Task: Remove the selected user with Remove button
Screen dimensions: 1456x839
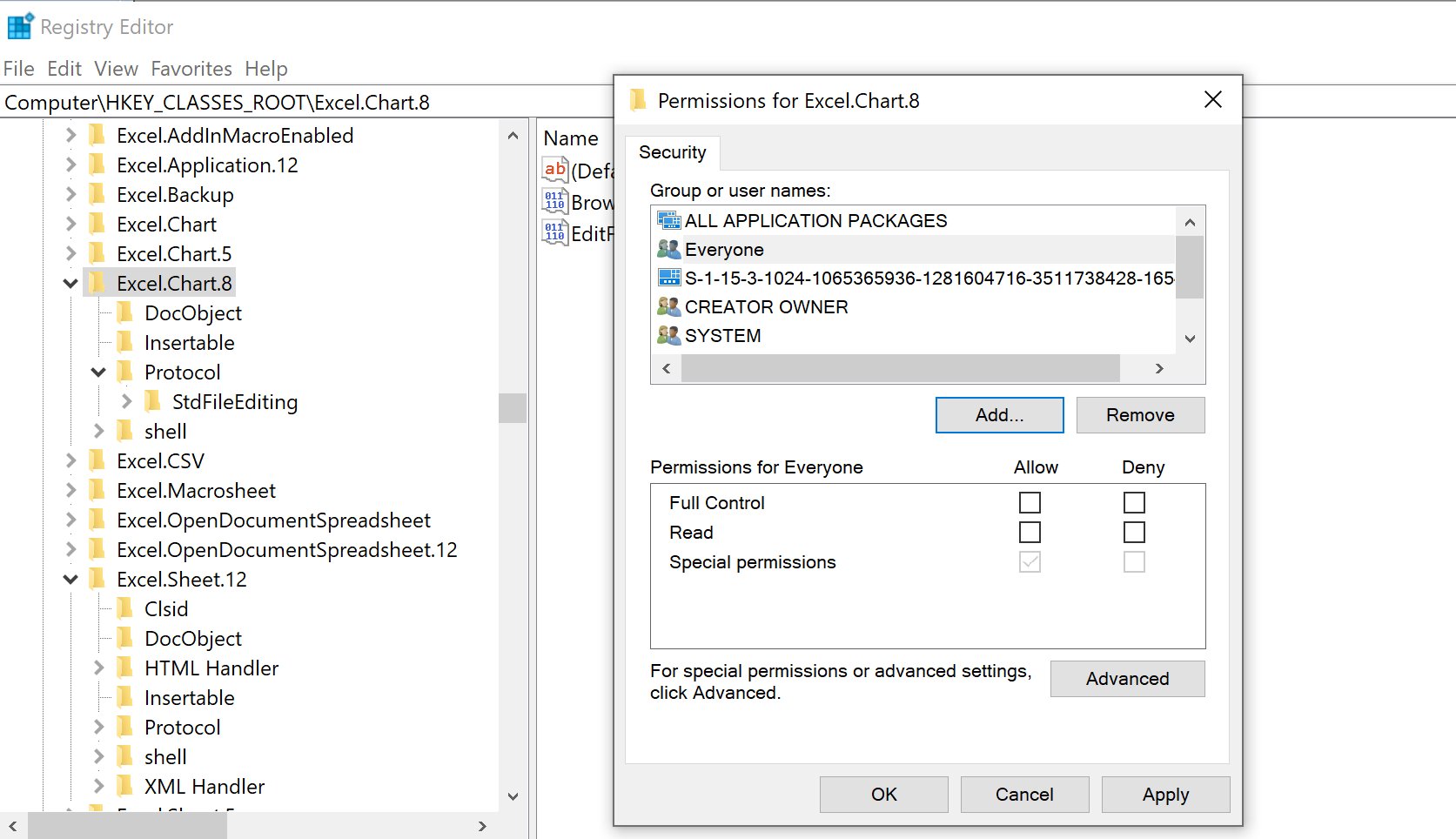Action: click(1141, 415)
